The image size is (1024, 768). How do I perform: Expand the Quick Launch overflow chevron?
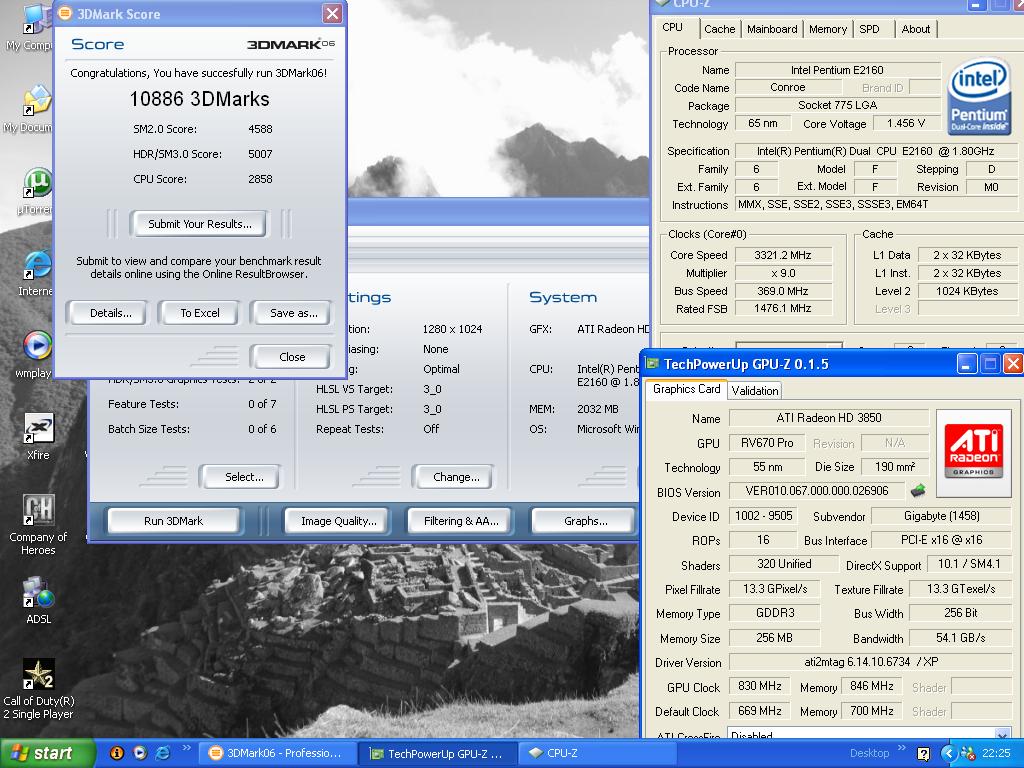click(186, 748)
